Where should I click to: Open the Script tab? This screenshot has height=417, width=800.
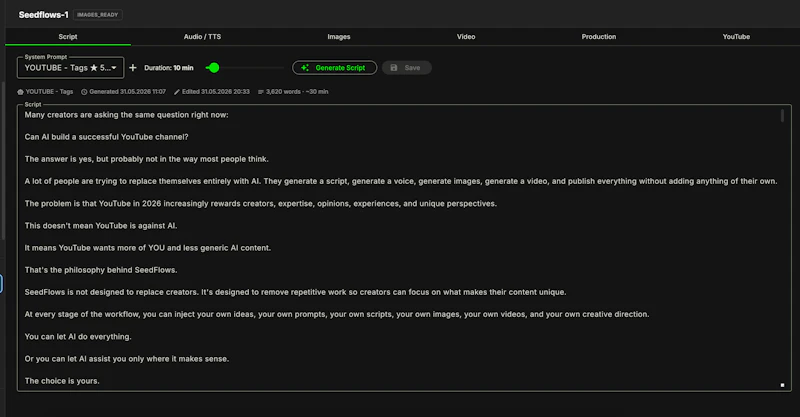[x=68, y=37]
